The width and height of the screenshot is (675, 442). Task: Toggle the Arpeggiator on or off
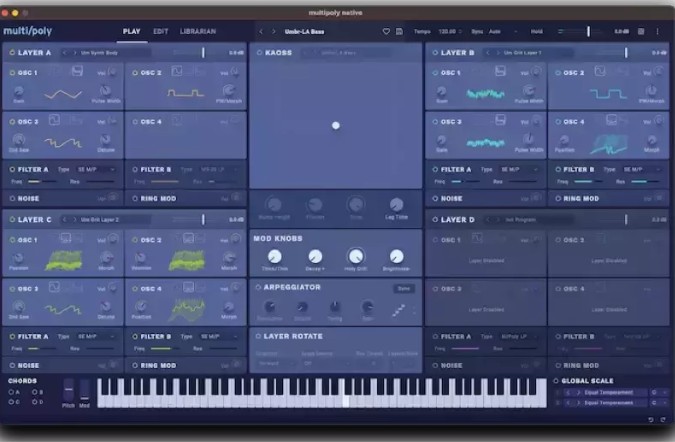pos(258,287)
